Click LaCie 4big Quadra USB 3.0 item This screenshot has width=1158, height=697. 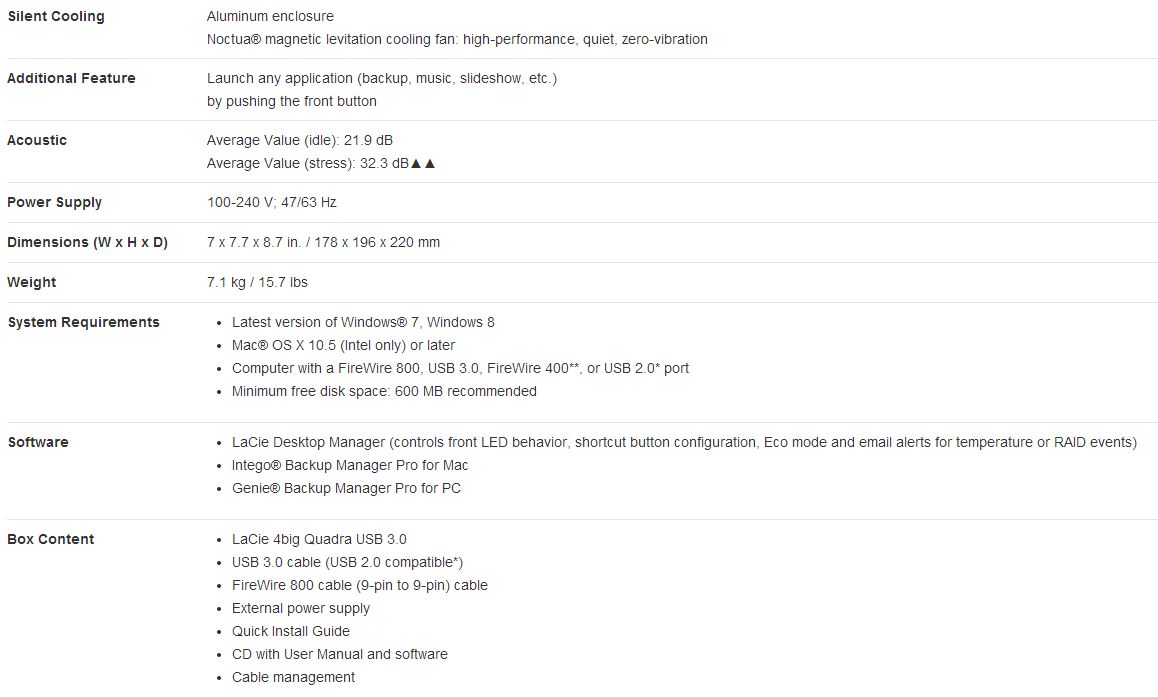click(x=319, y=539)
